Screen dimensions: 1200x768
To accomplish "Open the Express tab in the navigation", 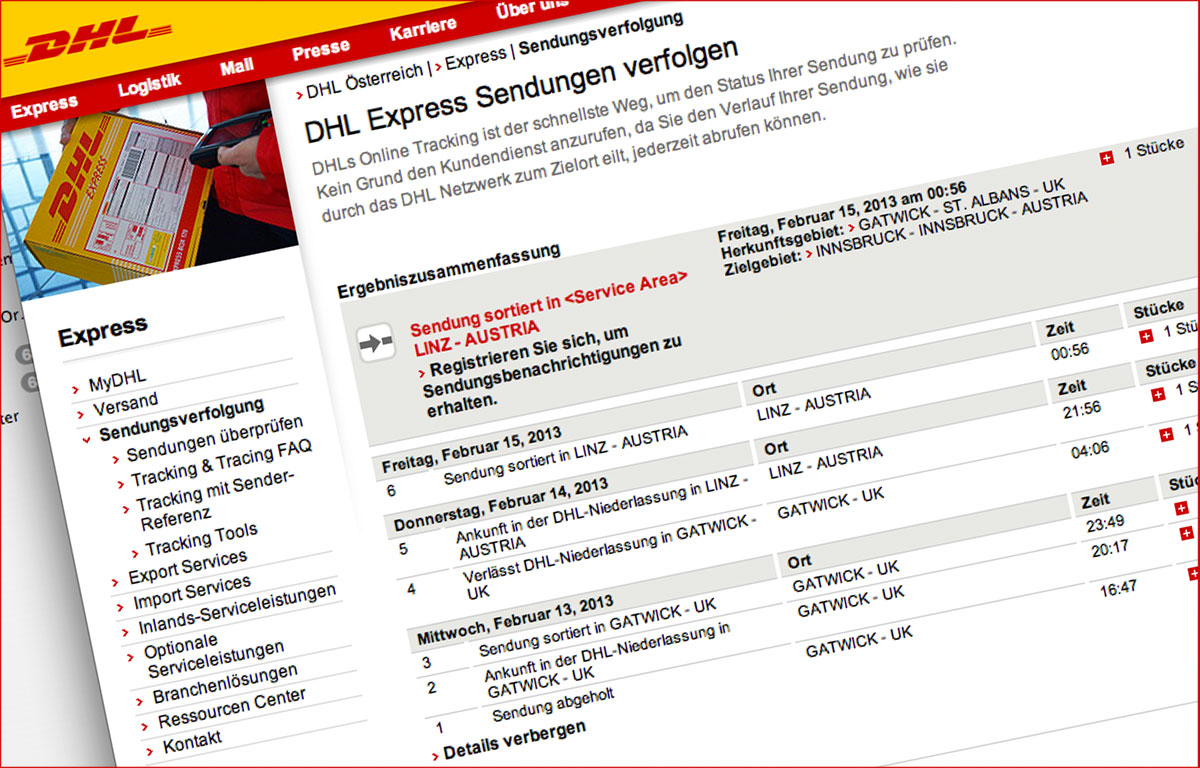I will coord(44,105).
